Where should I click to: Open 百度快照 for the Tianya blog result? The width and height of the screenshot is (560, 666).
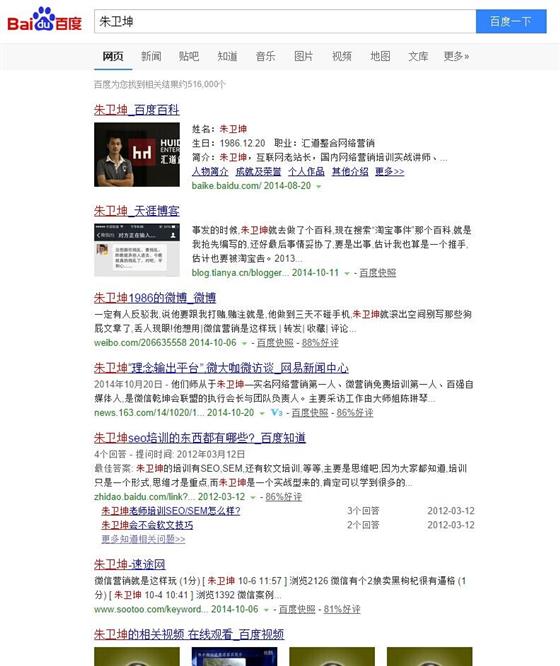377,273
